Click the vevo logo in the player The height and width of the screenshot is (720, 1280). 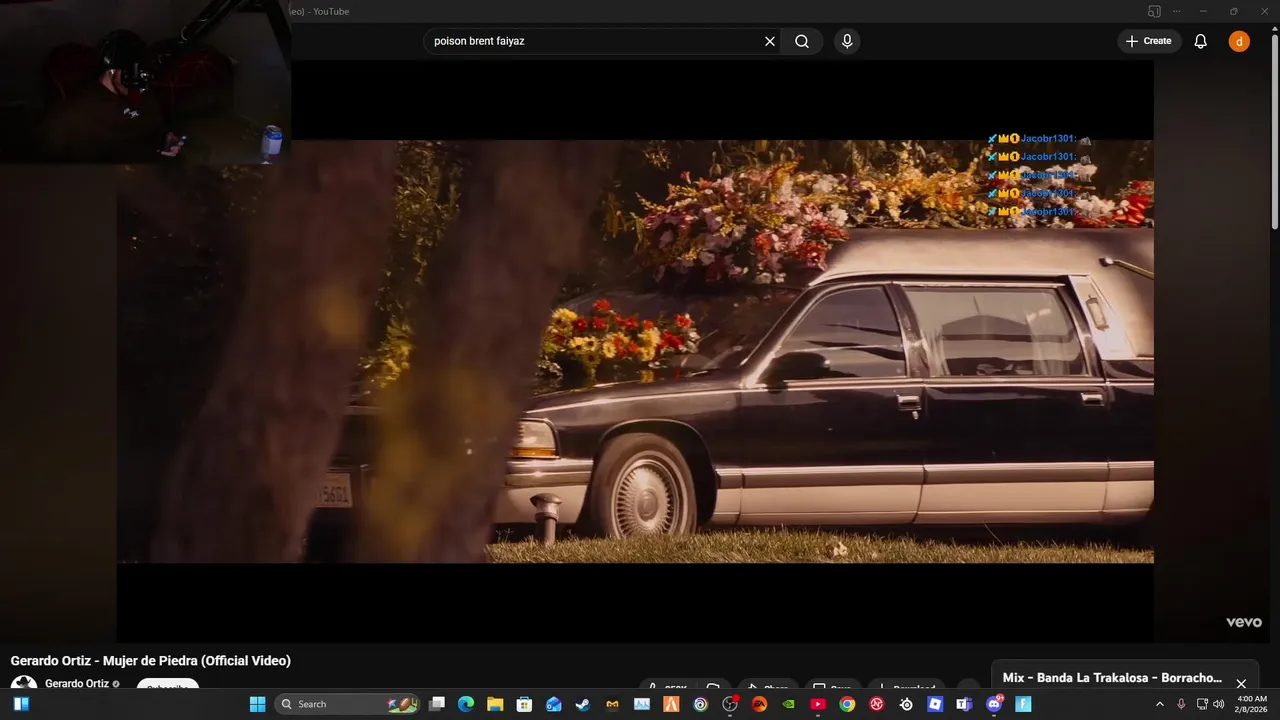(x=1244, y=622)
